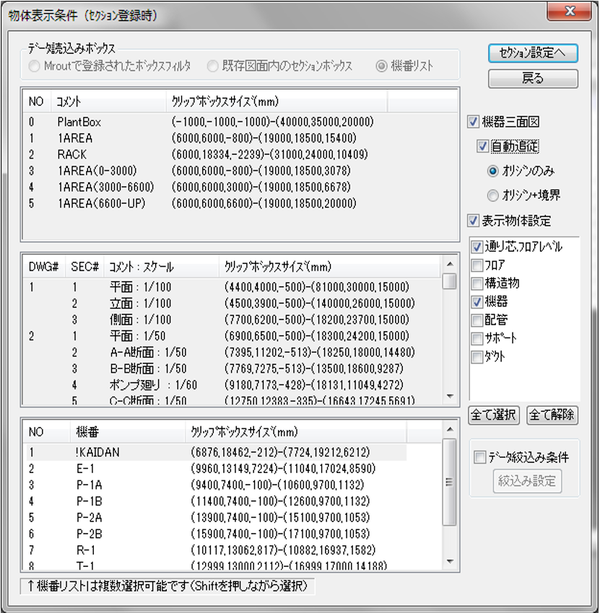Screen dimensions: 600x613
Task: Click the コメント column header in top list
Action: pyautogui.click(x=70, y=101)
